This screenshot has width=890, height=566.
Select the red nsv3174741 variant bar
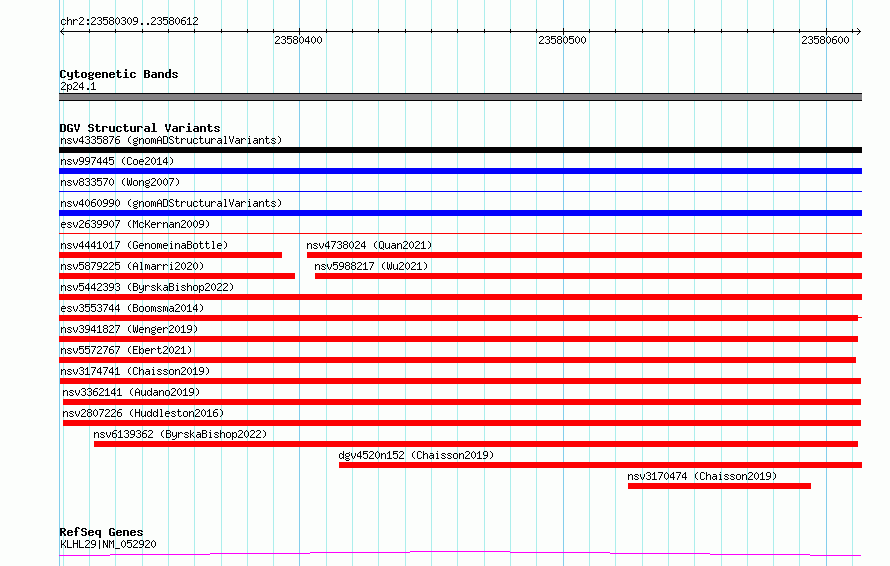[460, 381]
